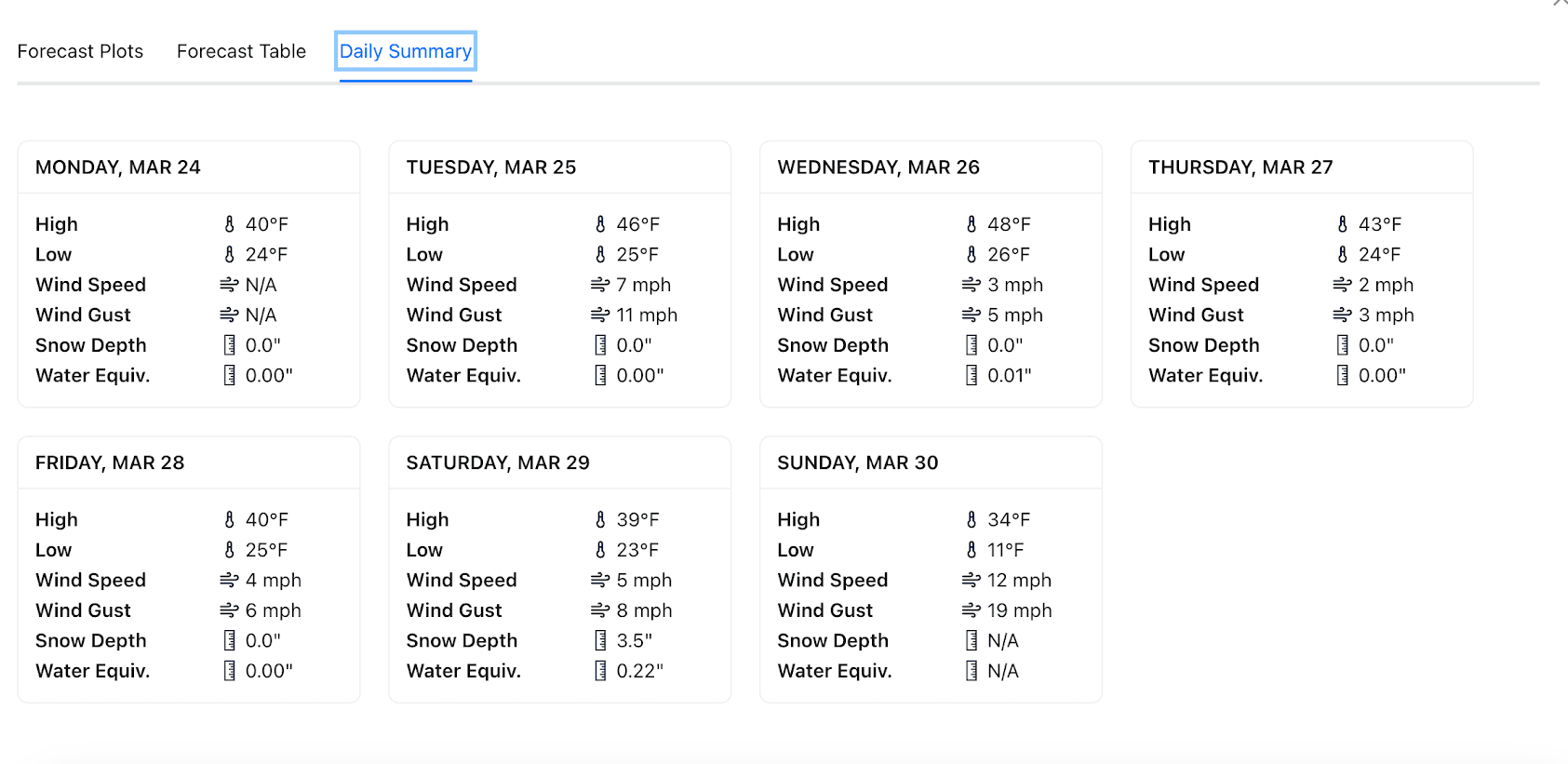Screen dimensions: 1568x764
Task: Click the thermometer icon next to Friday's High
Action: (x=230, y=519)
